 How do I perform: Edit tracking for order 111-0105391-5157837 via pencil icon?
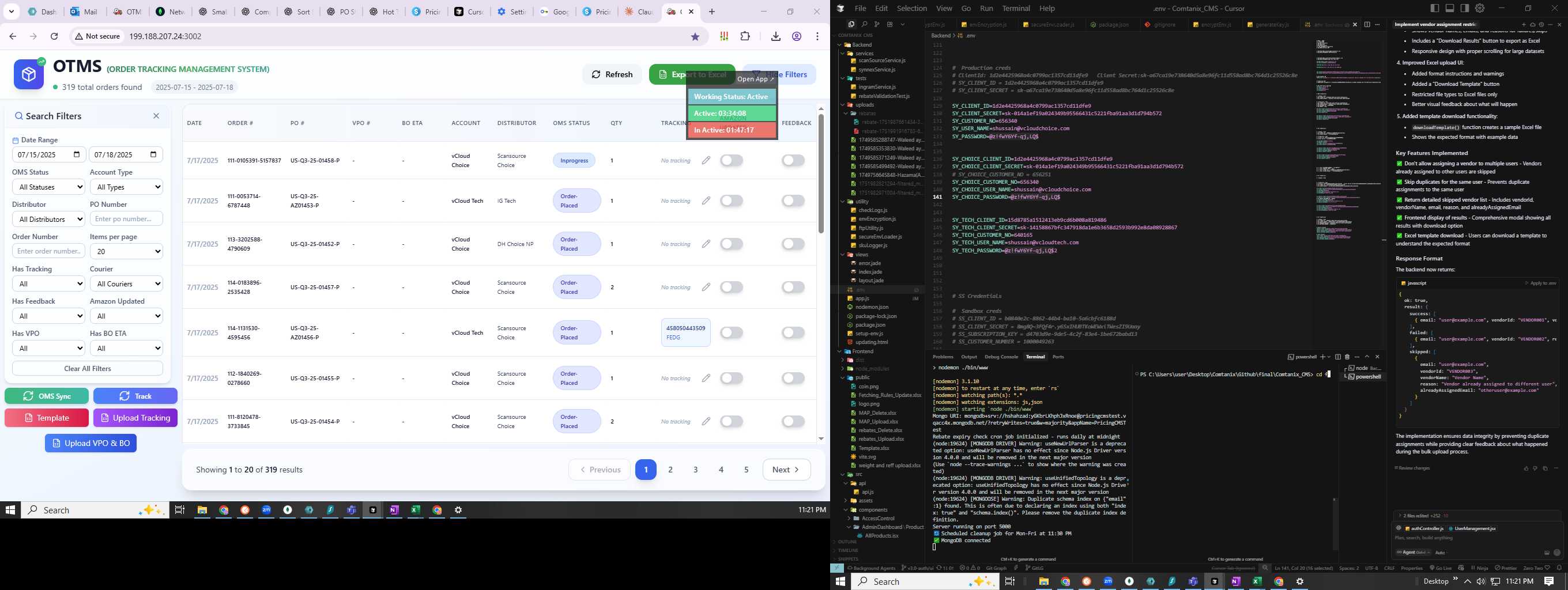click(706, 161)
